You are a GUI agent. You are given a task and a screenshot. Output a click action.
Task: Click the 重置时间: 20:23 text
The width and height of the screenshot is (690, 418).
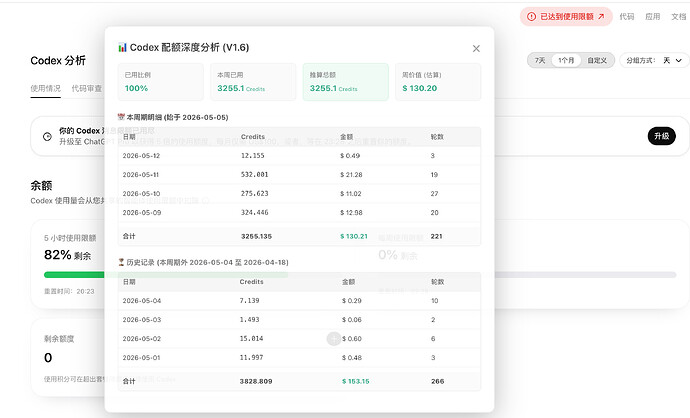click(x=69, y=291)
